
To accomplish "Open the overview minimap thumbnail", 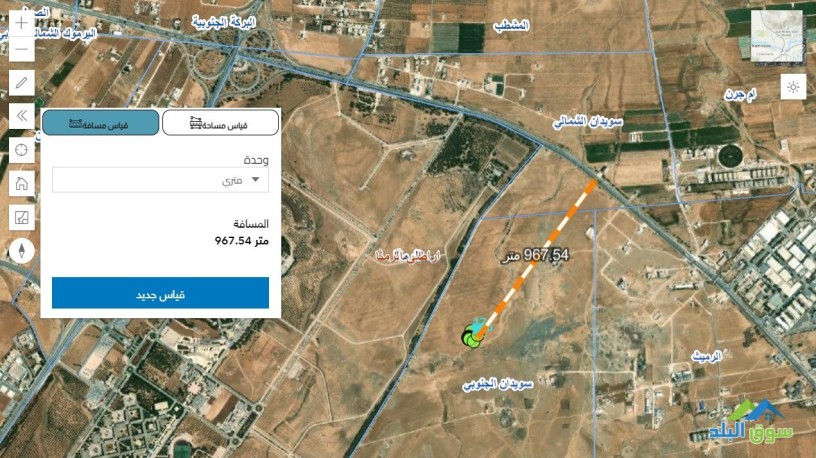I will point(777,36).
